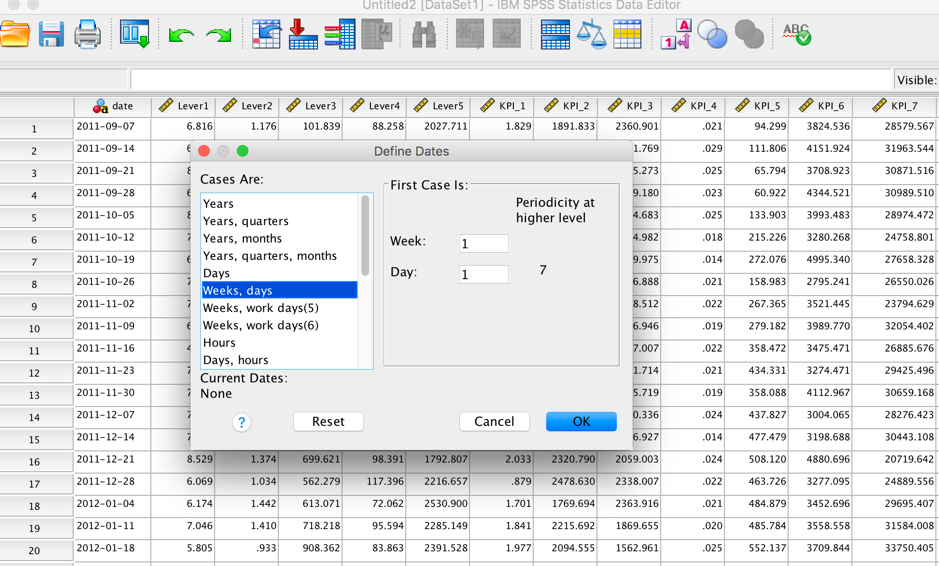The height and width of the screenshot is (566, 939).
Task: Select row number 1 header
Action: pyautogui.click(x=36, y=129)
